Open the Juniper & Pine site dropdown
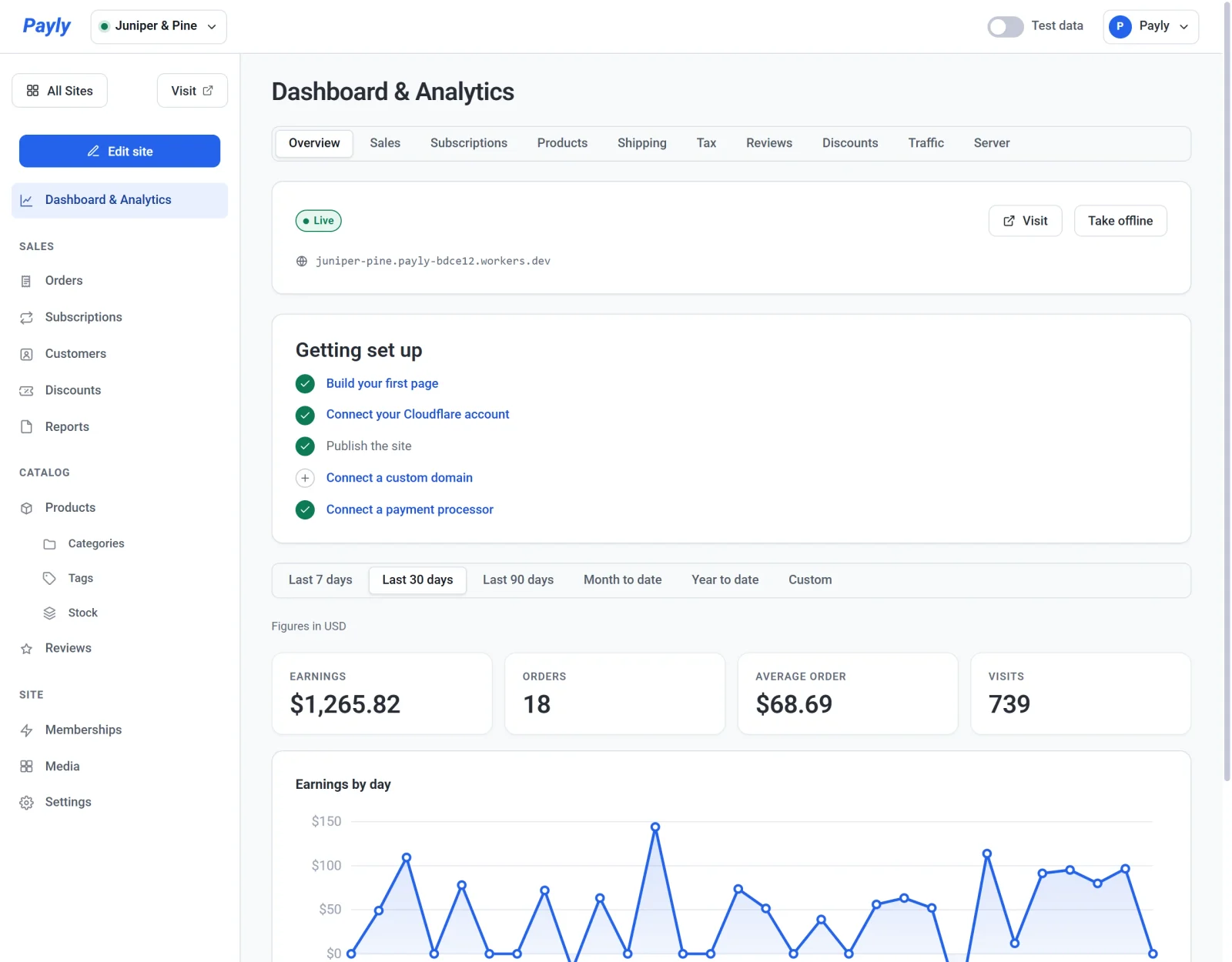This screenshot has height=962, width=1232. [159, 26]
